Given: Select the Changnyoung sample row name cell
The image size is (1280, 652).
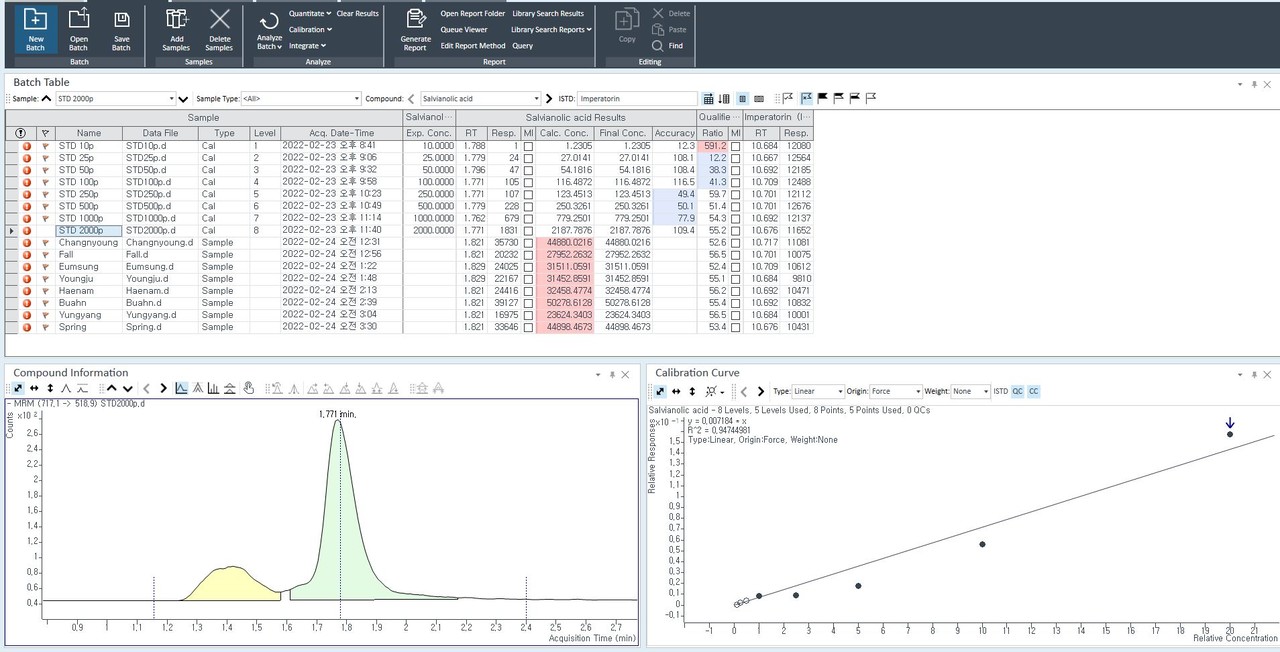Looking at the screenshot, I should (88, 242).
